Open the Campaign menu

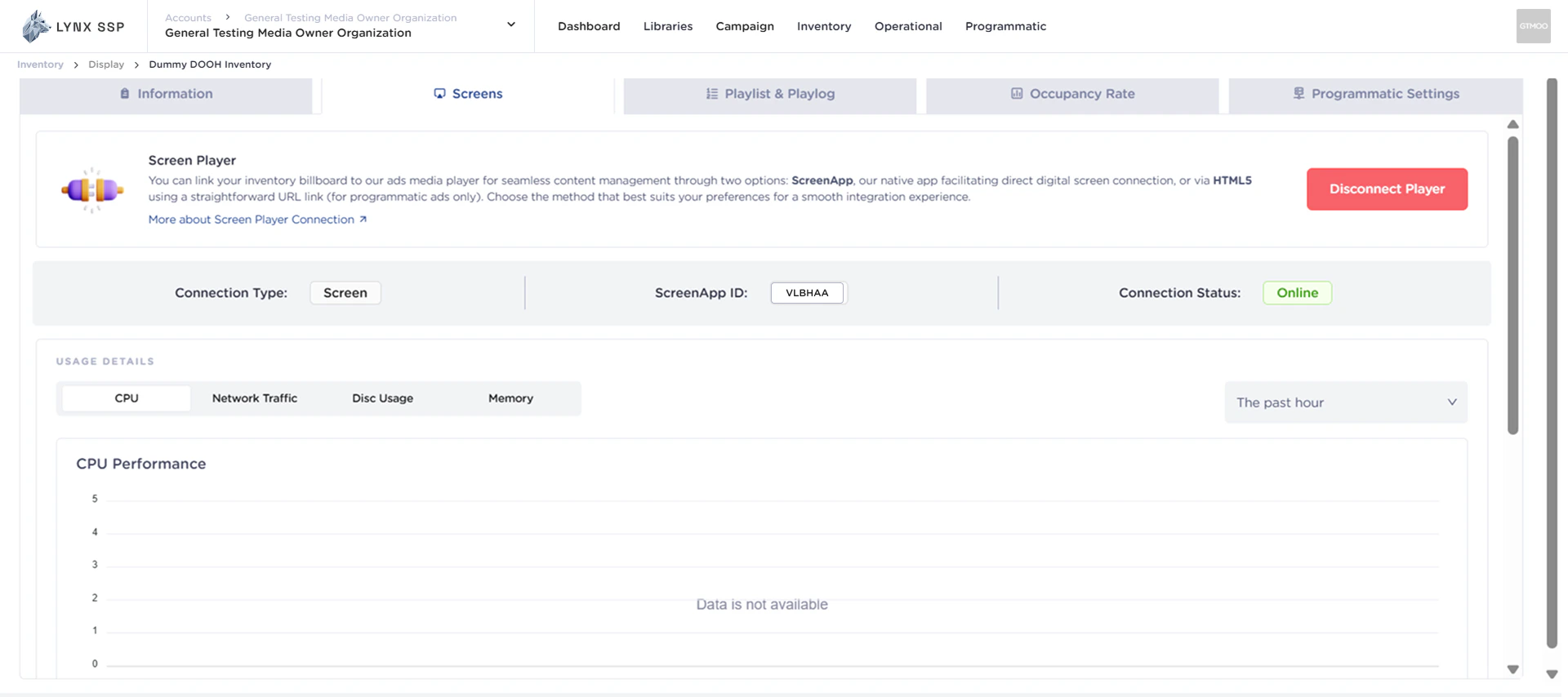[745, 26]
